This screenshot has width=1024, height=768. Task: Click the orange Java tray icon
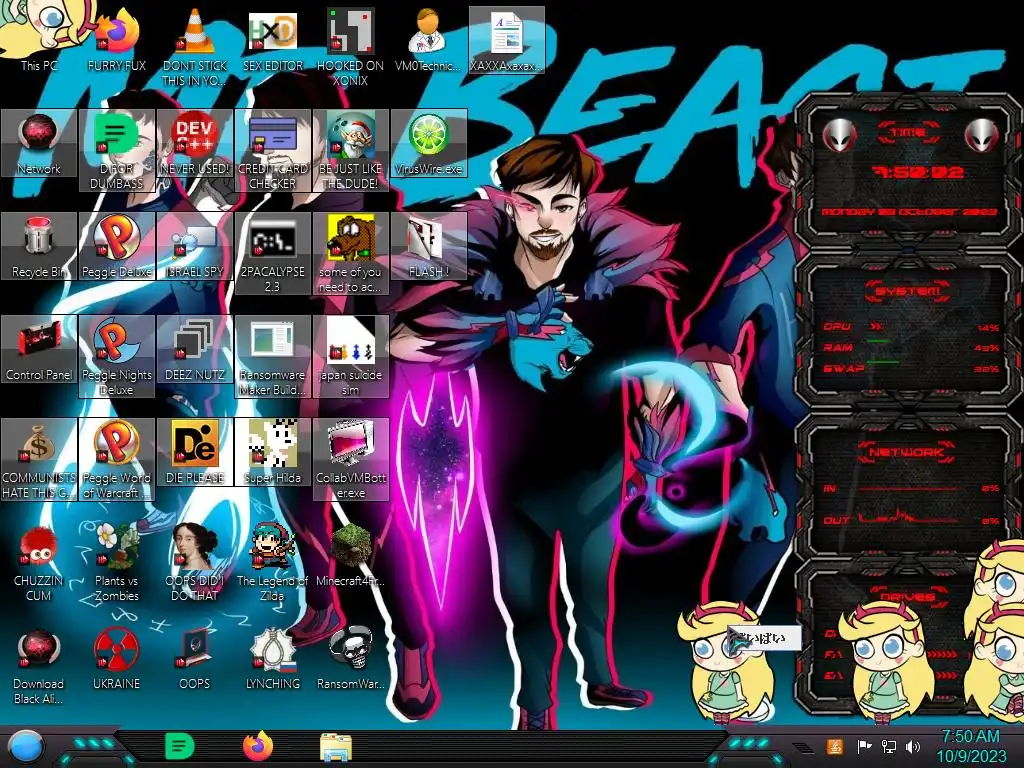click(835, 746)
